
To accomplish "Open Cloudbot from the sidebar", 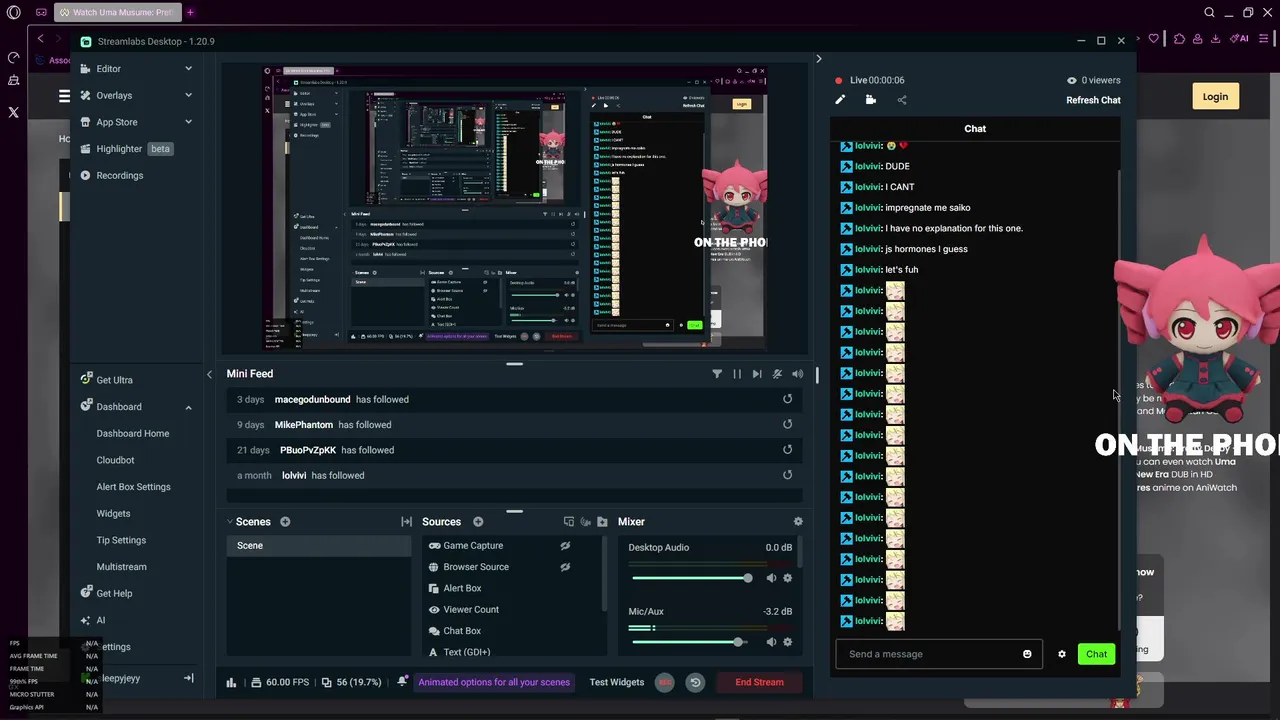I will (115, 460).
